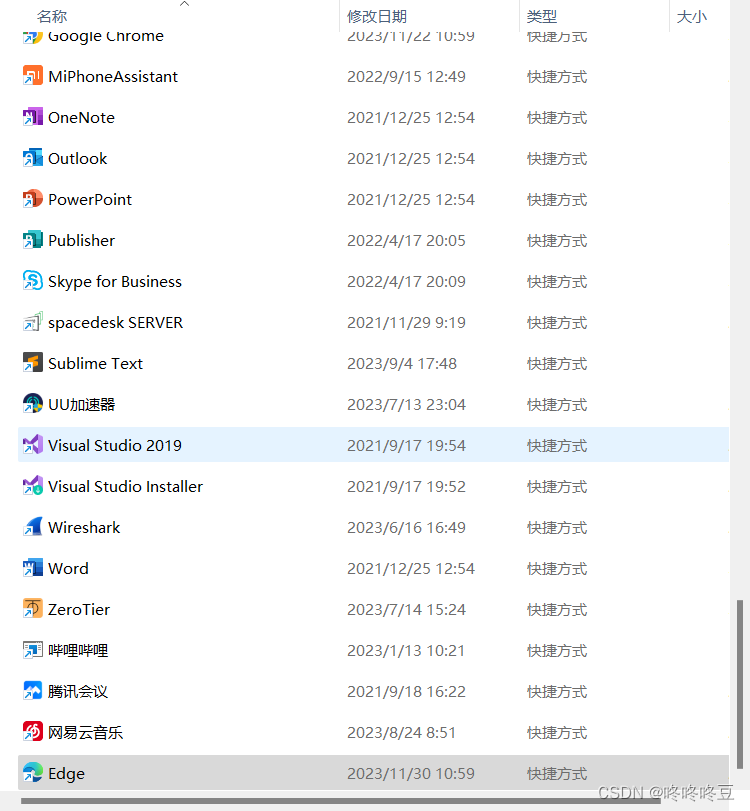Click the Visual Studio Installer icon
The width and height of the screenshot is (750, 811).
[x=33, y=486]
